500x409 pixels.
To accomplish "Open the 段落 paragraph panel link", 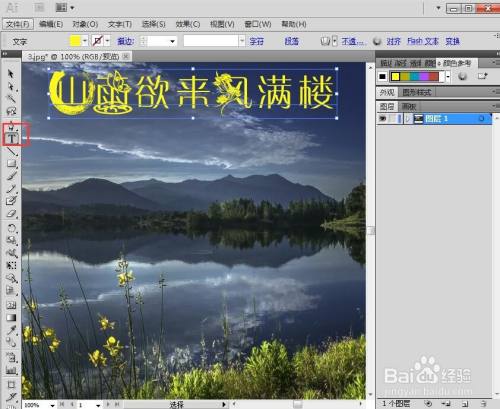I will 291,41.
